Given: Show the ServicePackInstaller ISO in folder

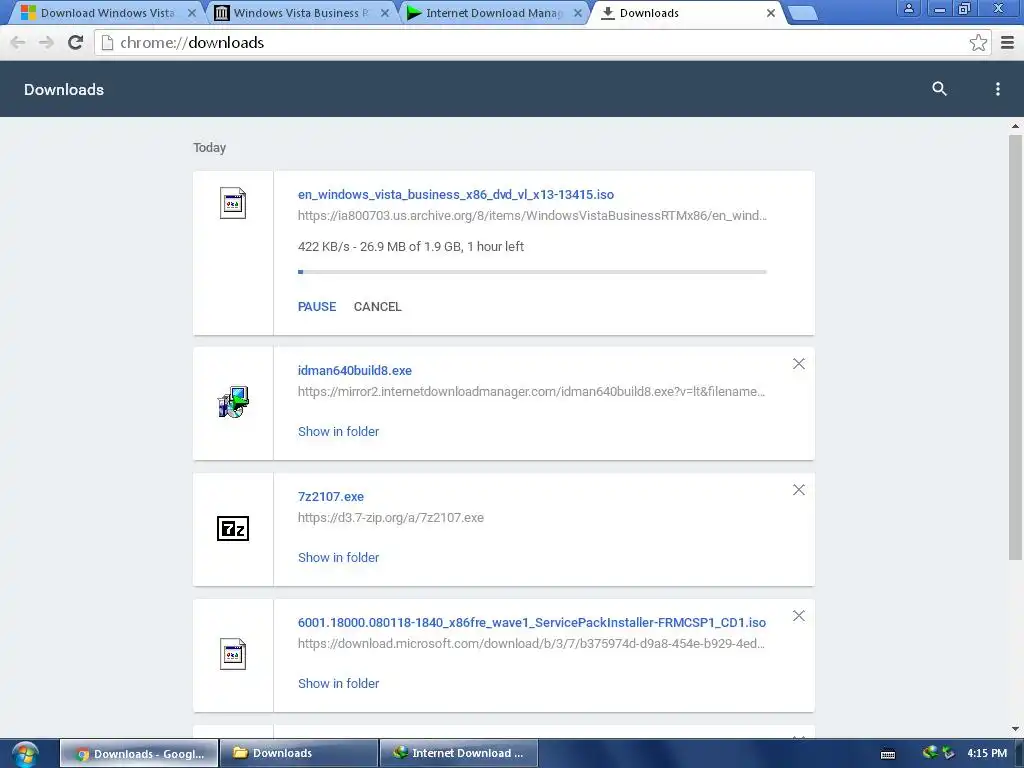Looking at the screenshot, I should pos(338,684).
